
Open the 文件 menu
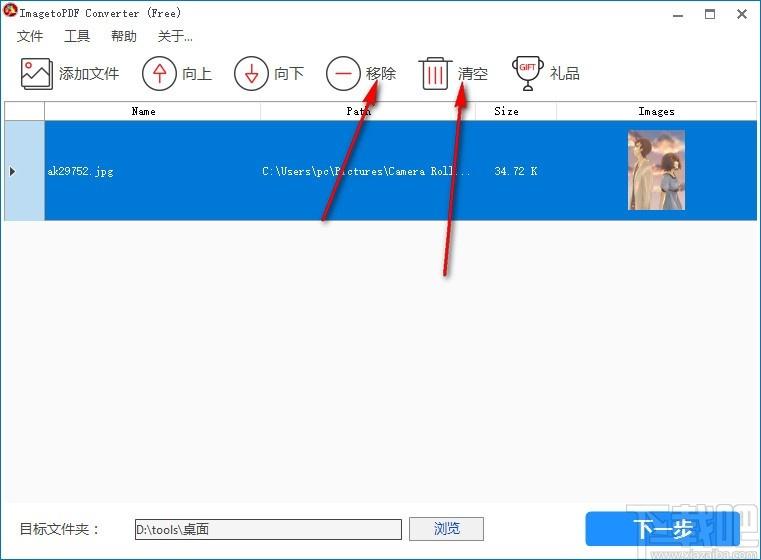[30, 36]
